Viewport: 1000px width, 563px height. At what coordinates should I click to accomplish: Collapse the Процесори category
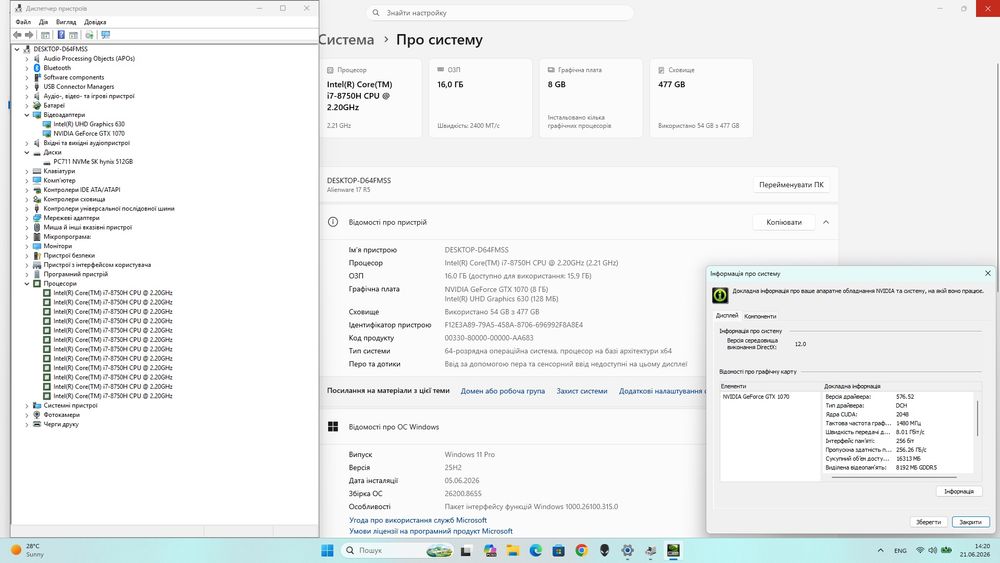point(27,284)
